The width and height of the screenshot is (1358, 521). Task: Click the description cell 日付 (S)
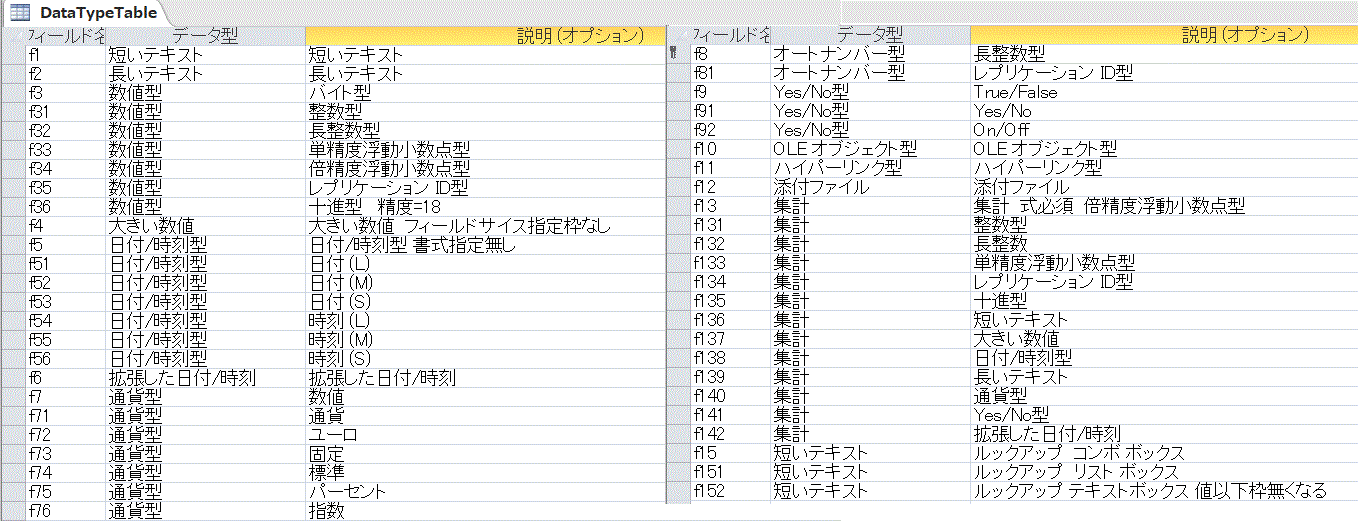(x=485, y=301)
